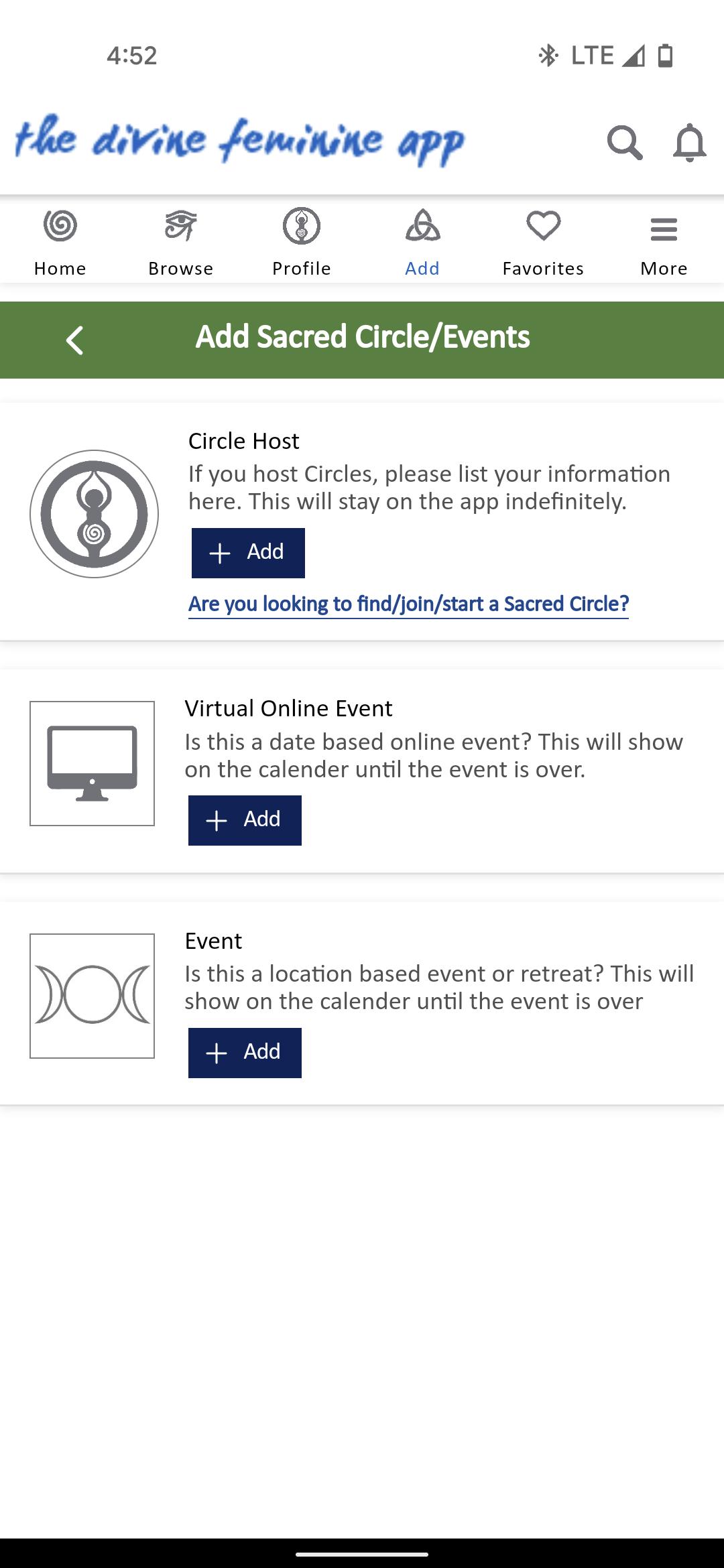Tap the triple moon Event image
This screenshot has width=724, height=1568.
pyautogui.click(x=92, y=996)
